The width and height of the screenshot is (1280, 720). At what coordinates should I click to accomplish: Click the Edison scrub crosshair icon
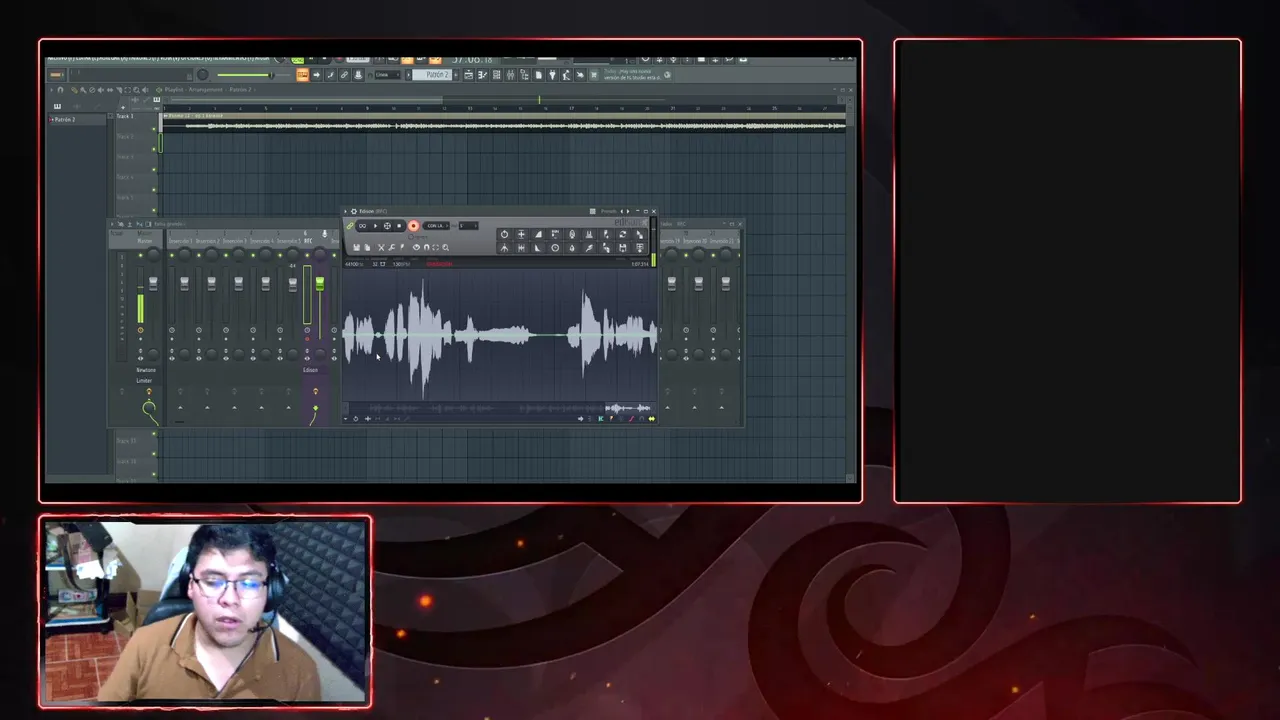(387, 226)
